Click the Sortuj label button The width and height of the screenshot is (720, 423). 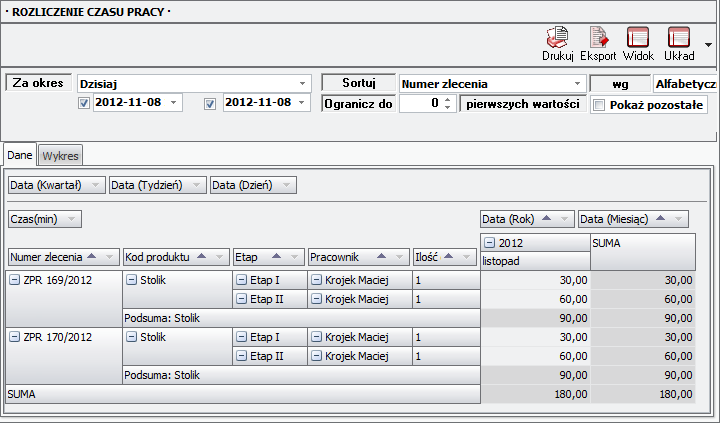coord(359,83)
